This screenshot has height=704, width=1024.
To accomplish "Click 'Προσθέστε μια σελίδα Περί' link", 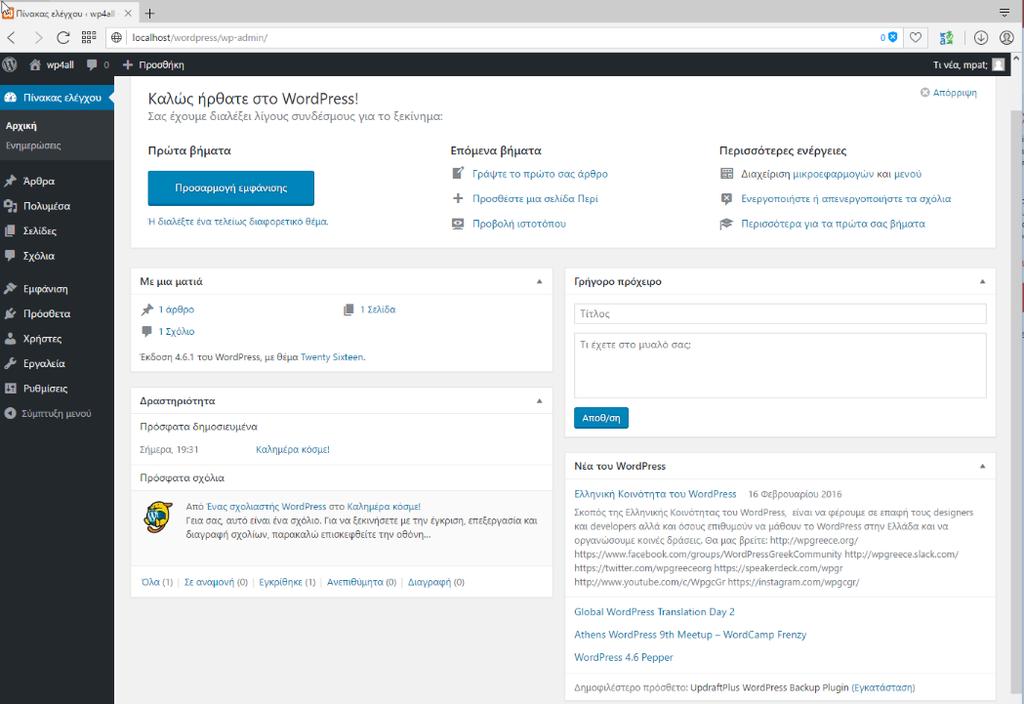I will (x=535, y=199).
